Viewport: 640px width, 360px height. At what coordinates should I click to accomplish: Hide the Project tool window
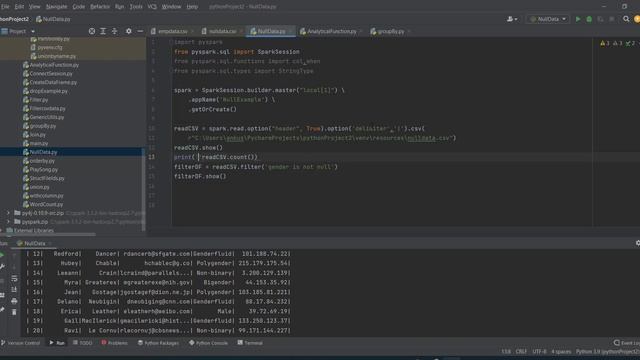click(140, 31)
